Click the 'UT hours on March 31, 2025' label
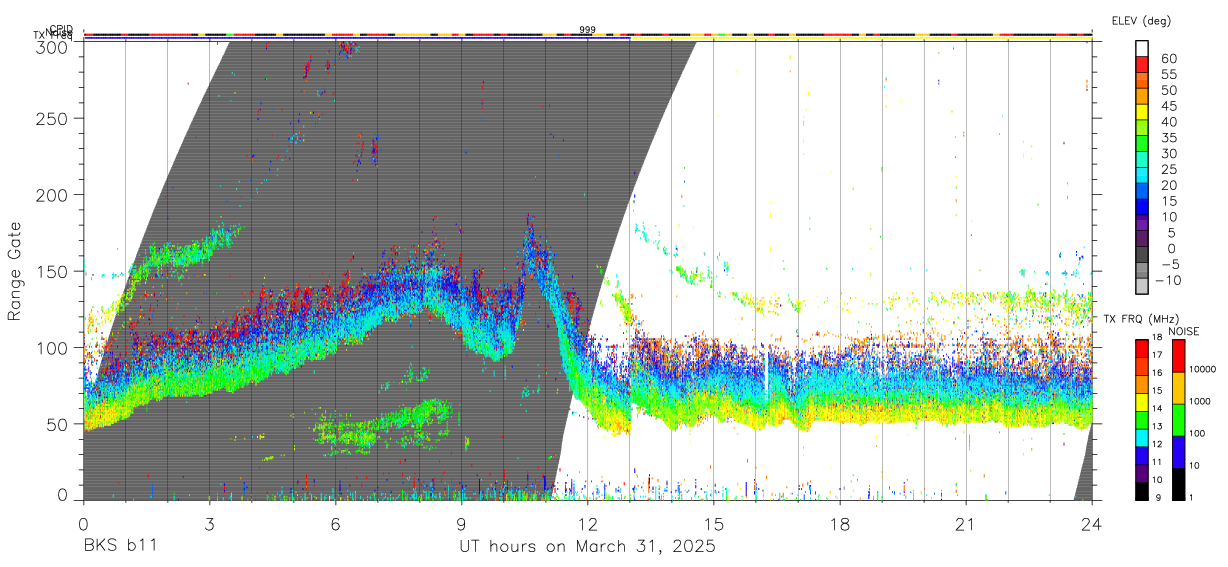Image resolution: width=1228 pixels, height=567 pixels. 587,546
